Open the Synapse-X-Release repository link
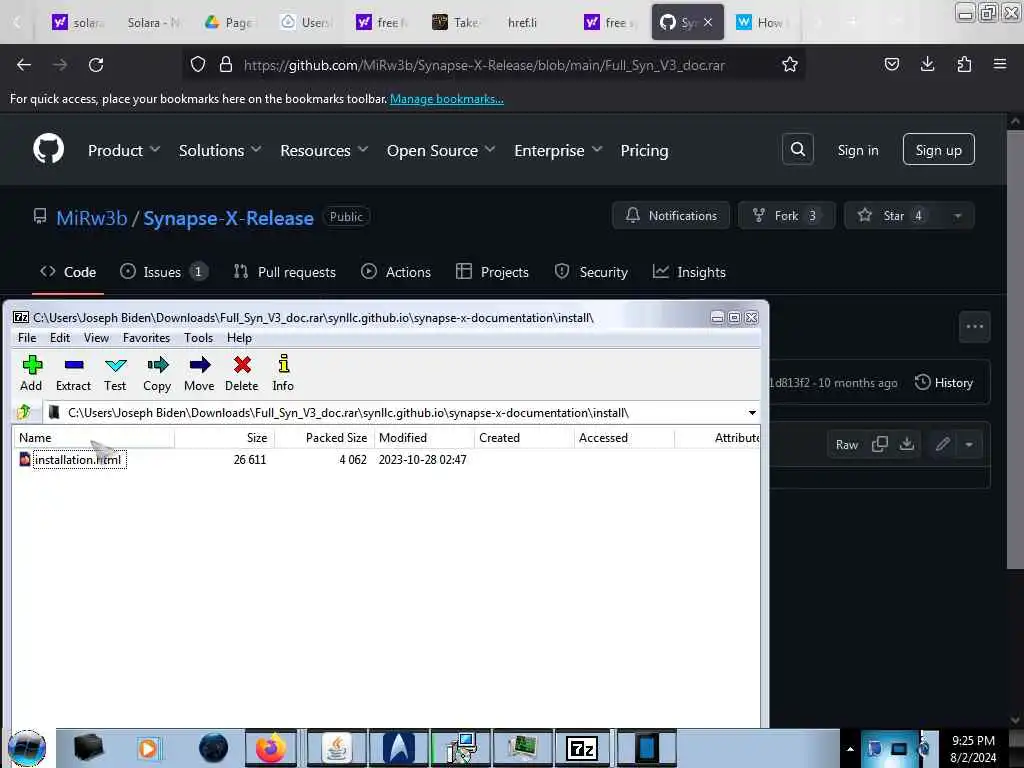The image size is (1024, 768). [x=229, y=217]
